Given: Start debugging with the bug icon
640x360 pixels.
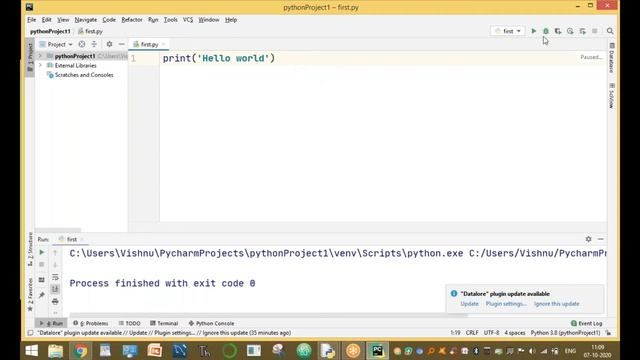Looking at the screenshot, I should pos(546,31).
